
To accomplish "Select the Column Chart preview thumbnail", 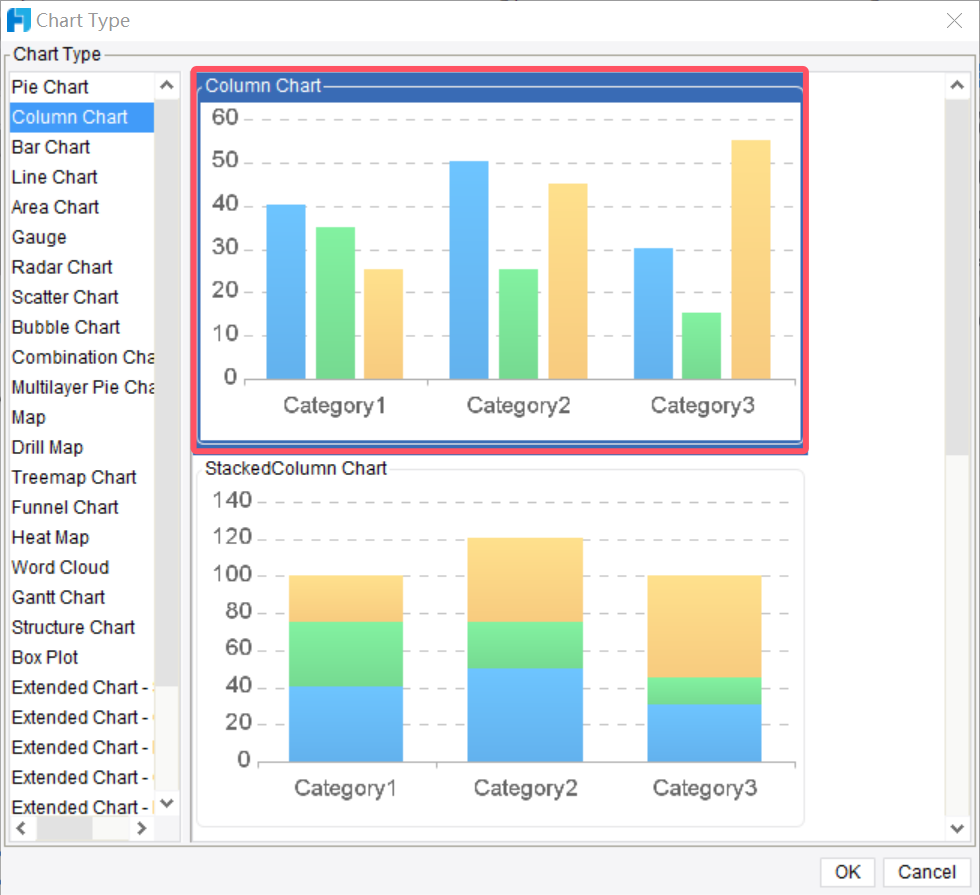I will [x=500, y=260].
